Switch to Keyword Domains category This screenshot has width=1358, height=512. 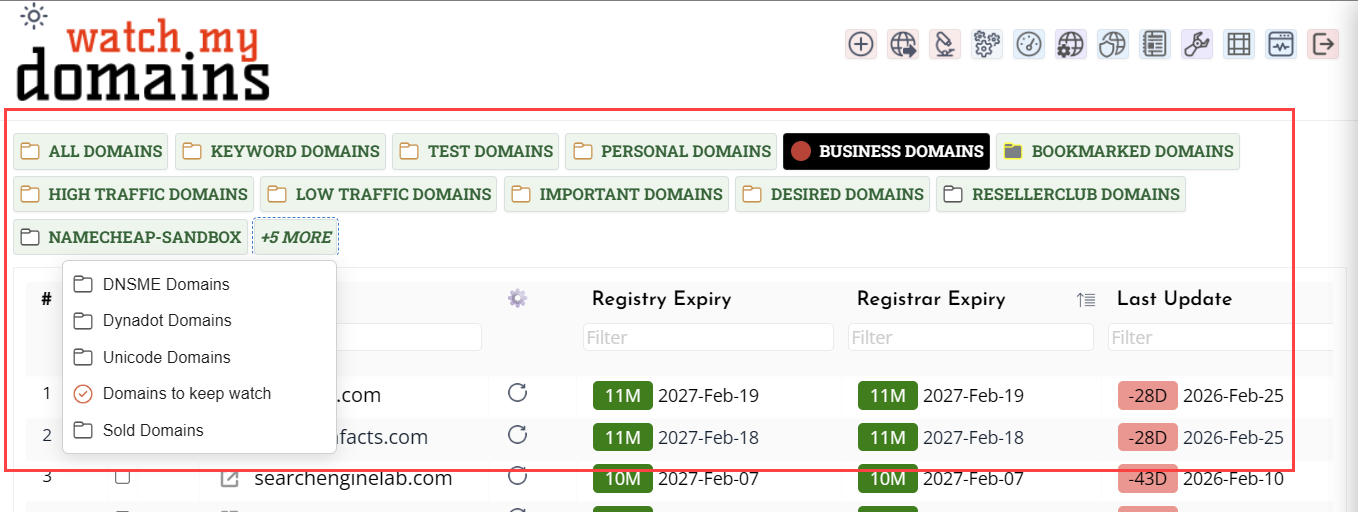(x=280, y=151)
